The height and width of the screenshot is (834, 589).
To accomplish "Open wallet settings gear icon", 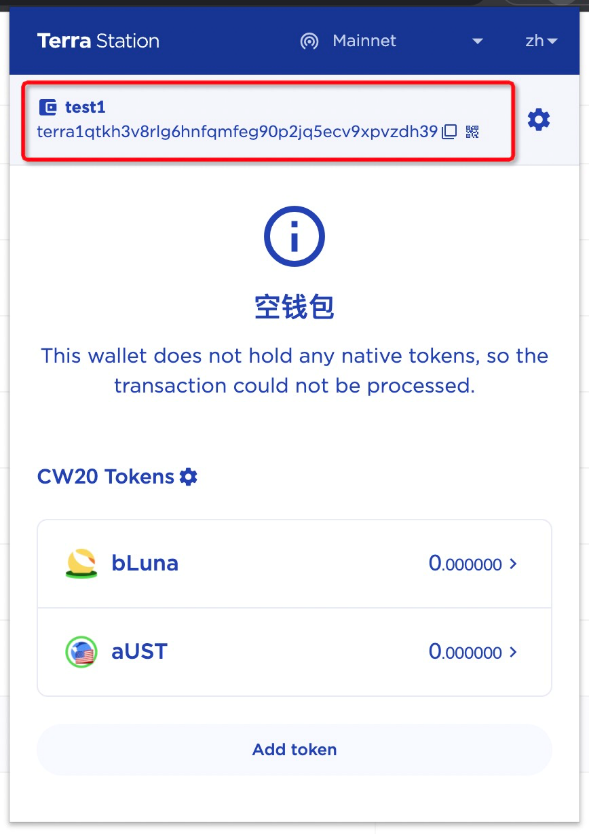I will pyautogui.click(x=538, y=120).
